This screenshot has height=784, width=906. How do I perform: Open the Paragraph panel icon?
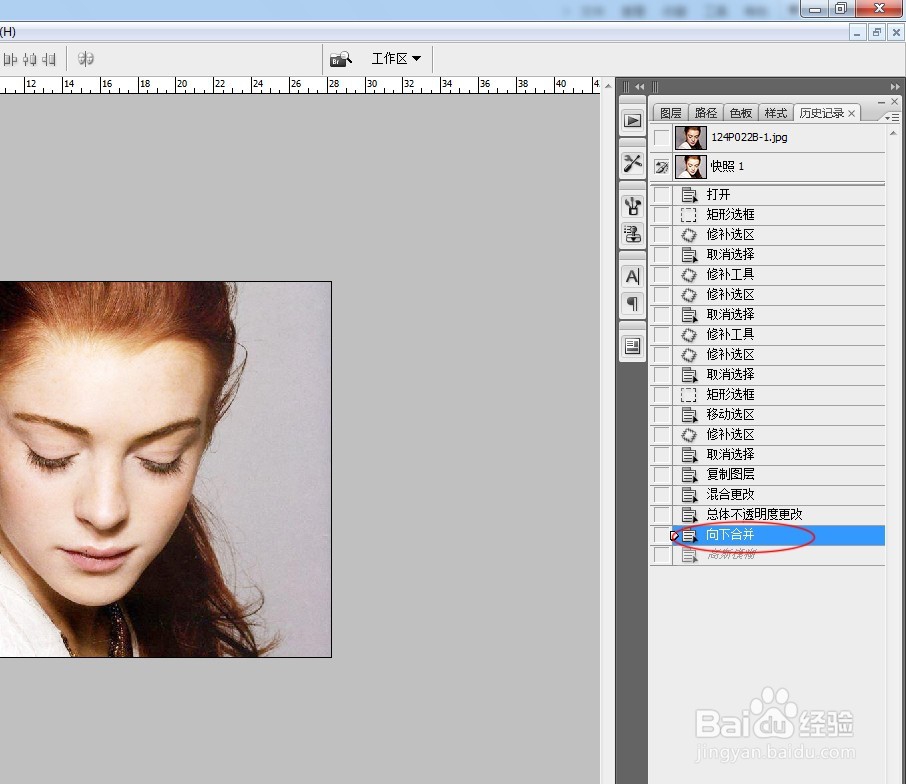[632, 303]
